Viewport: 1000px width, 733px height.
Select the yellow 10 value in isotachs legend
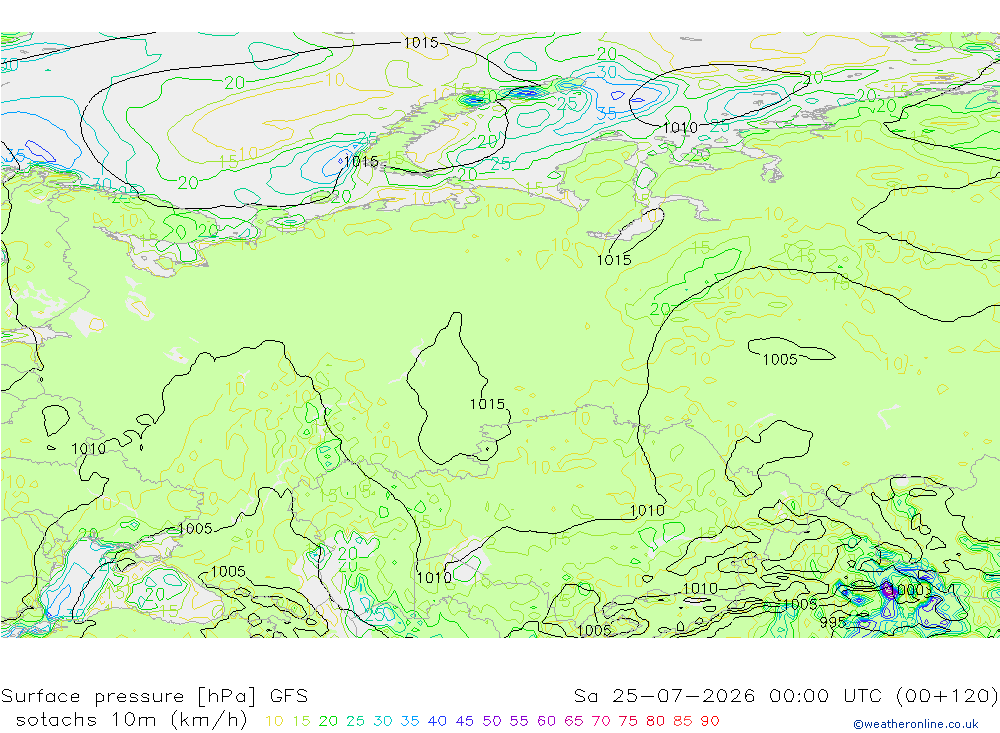click(274, 722)
